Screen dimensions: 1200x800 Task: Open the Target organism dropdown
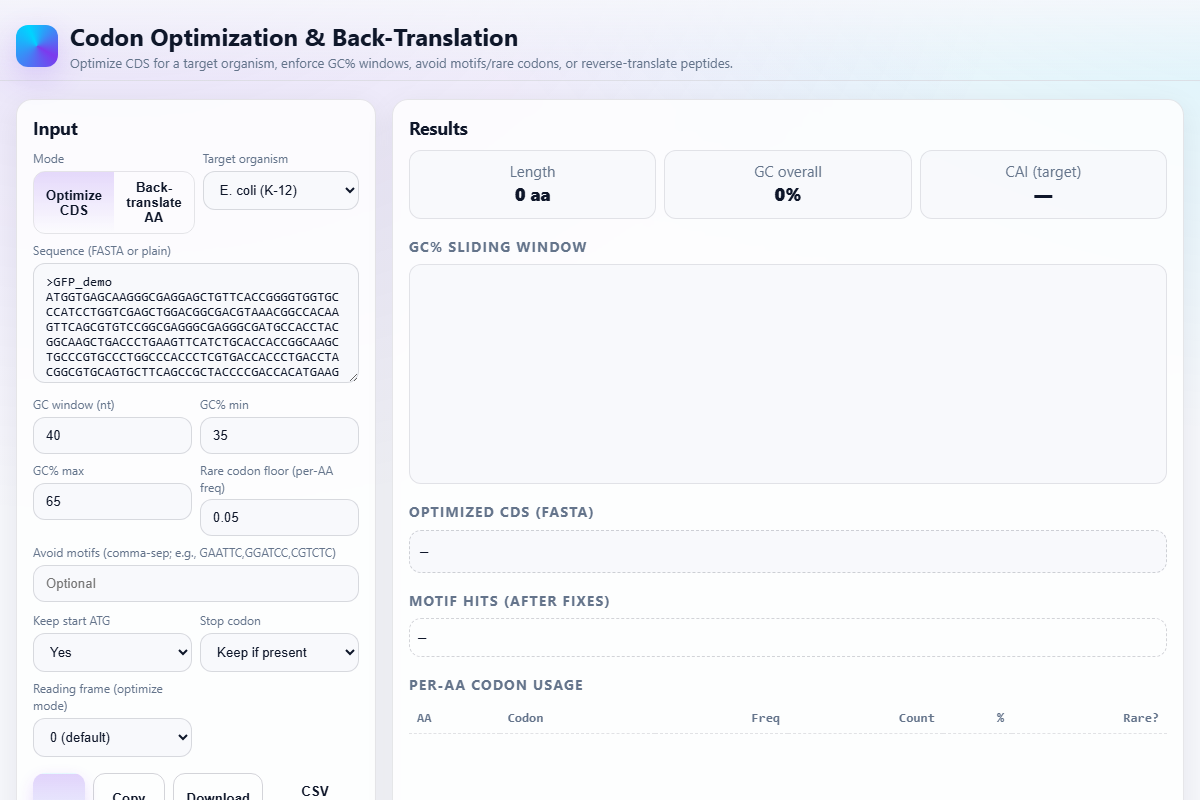[281, 190]
